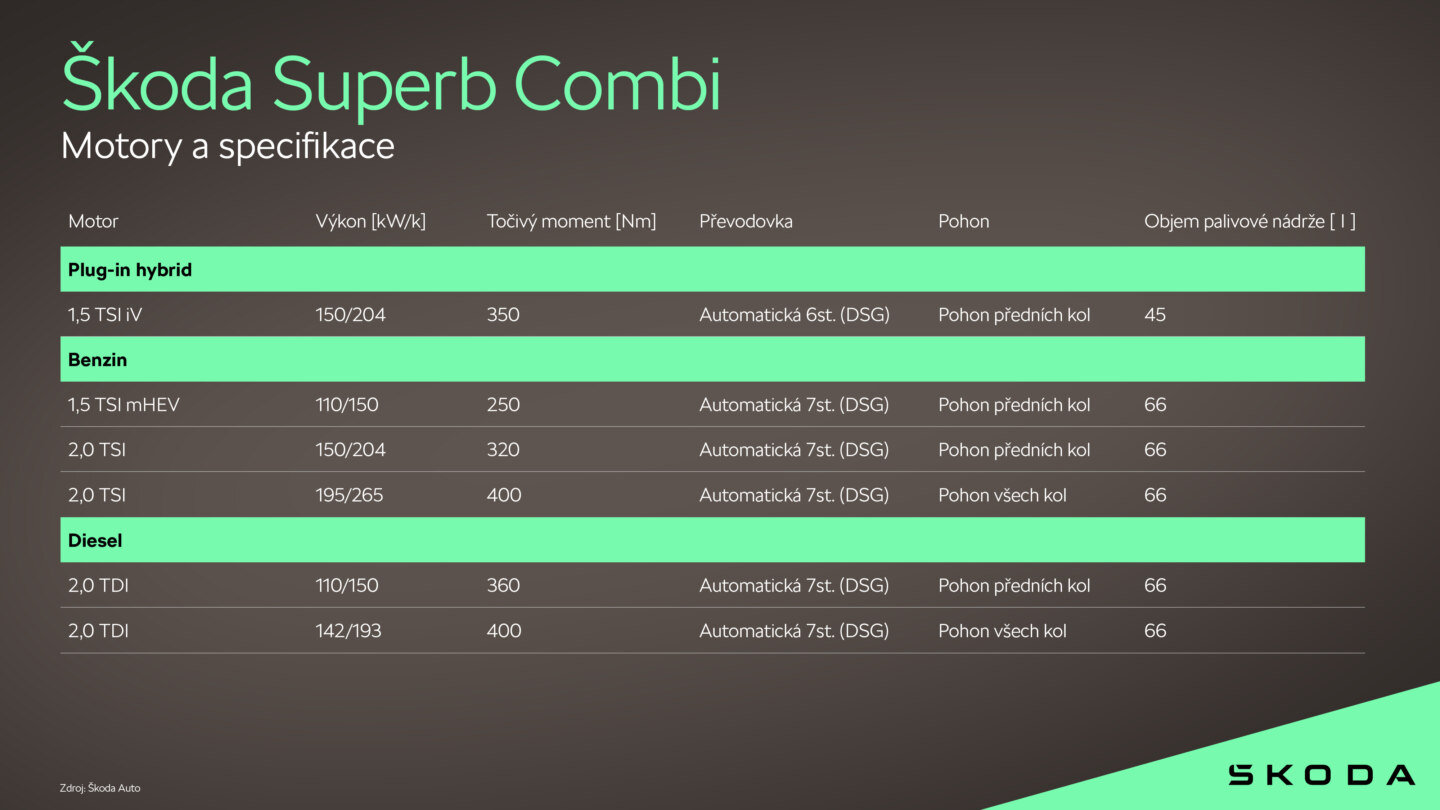Click the Motor column header

click(x=93, y=221)
